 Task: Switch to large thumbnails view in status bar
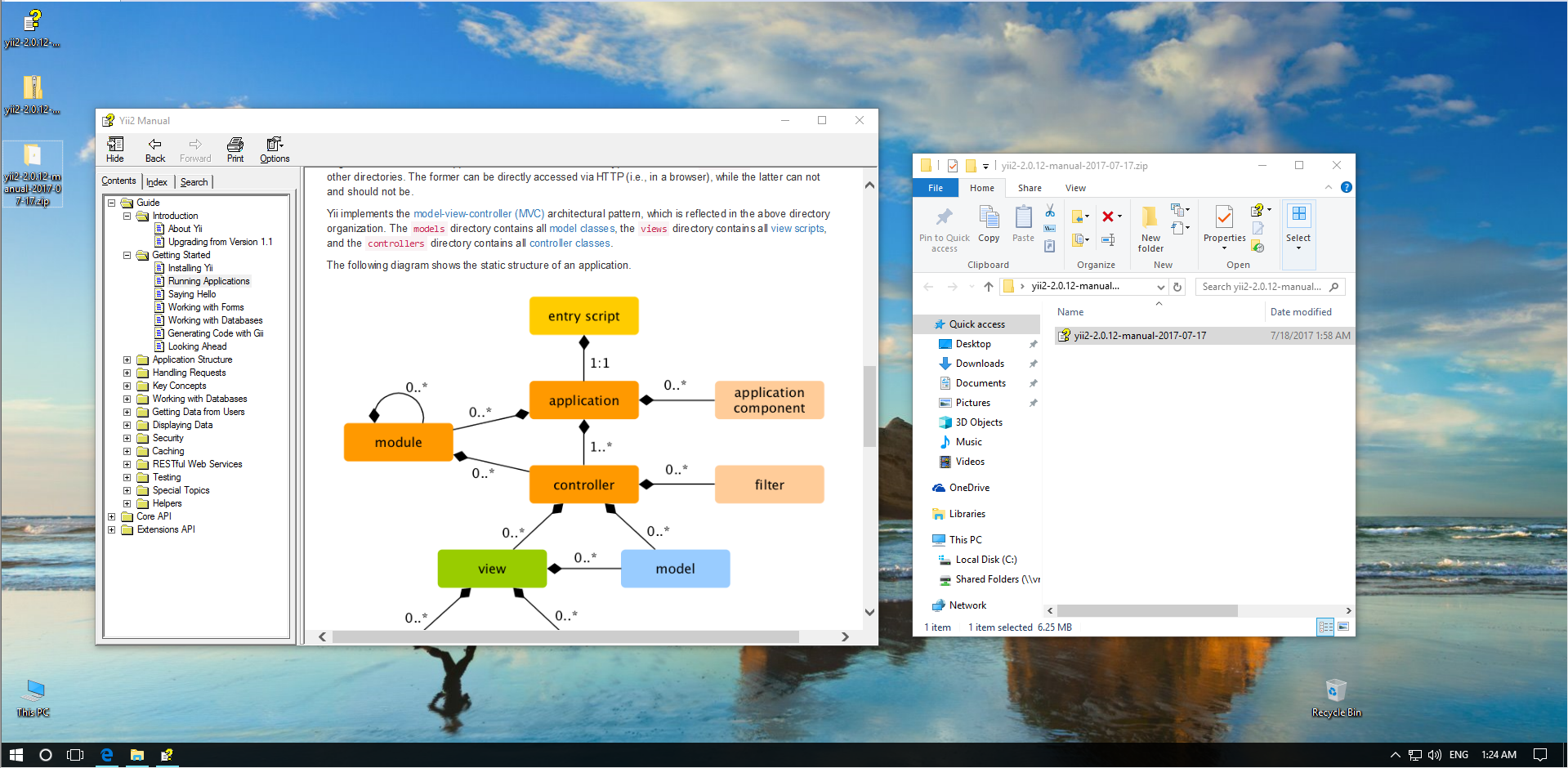[1343, 627]
